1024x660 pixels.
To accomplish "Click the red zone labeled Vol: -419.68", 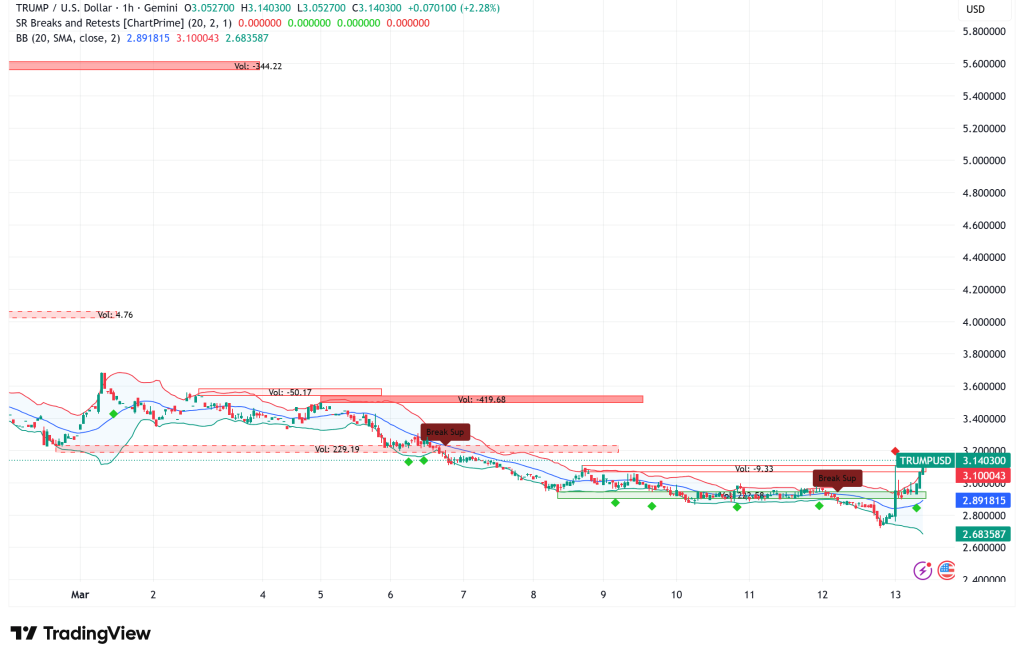I will click(x=481, y=399).
